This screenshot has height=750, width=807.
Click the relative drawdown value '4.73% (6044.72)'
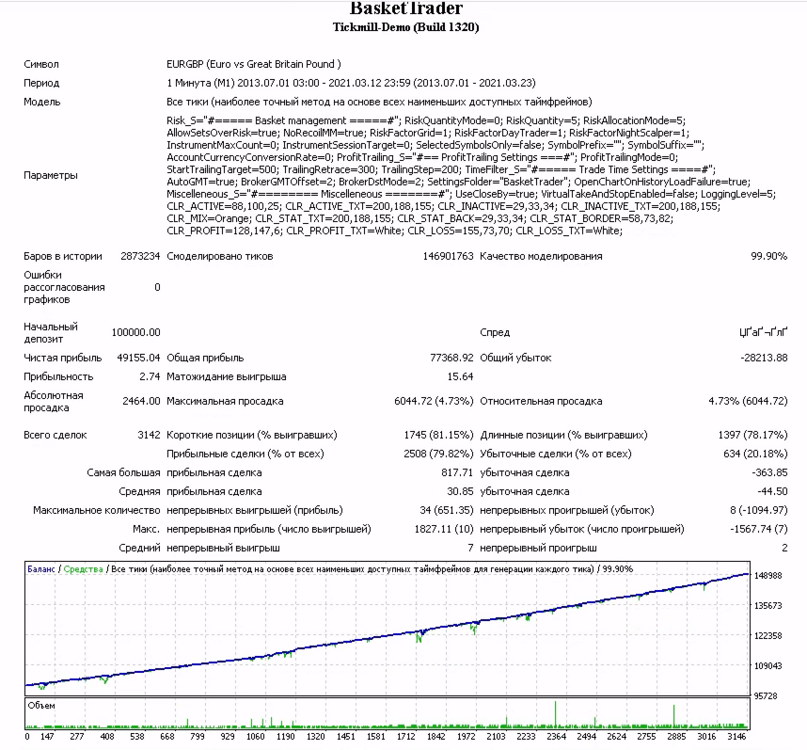coord(748,401)
